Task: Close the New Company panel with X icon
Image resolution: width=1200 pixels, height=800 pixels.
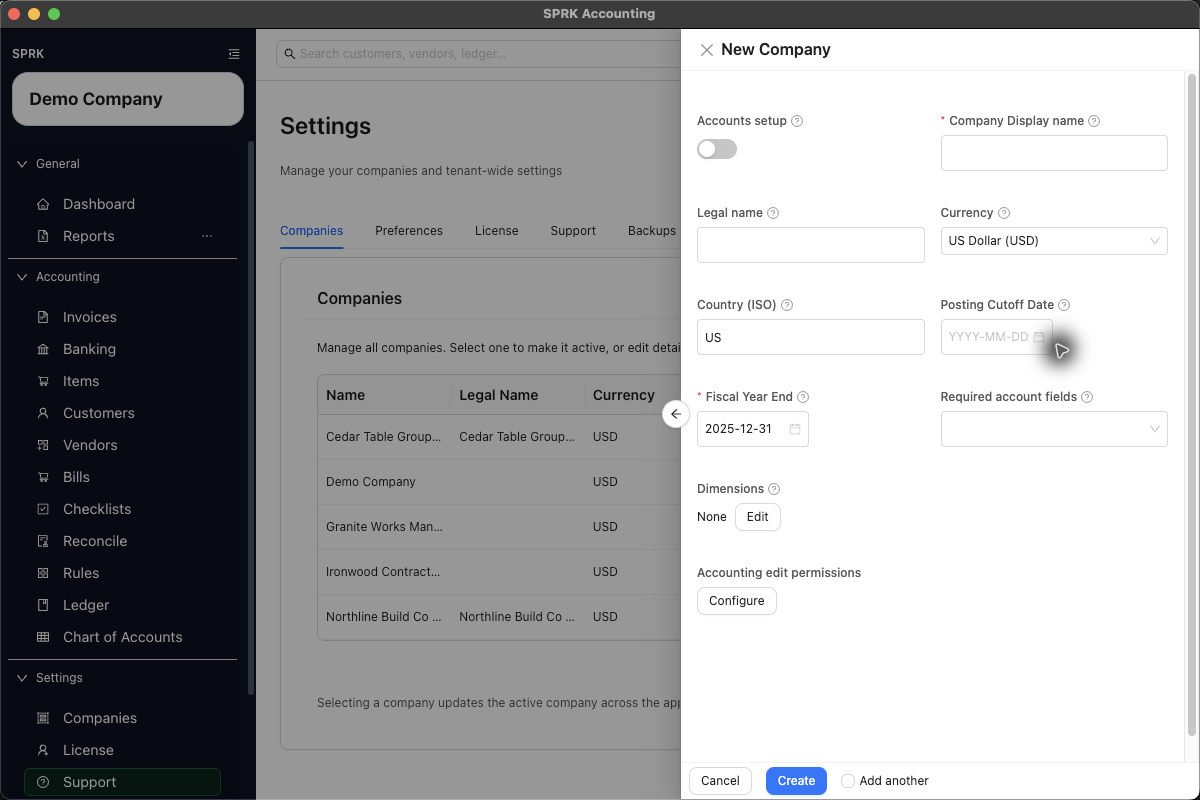Action: pos(707,50)
